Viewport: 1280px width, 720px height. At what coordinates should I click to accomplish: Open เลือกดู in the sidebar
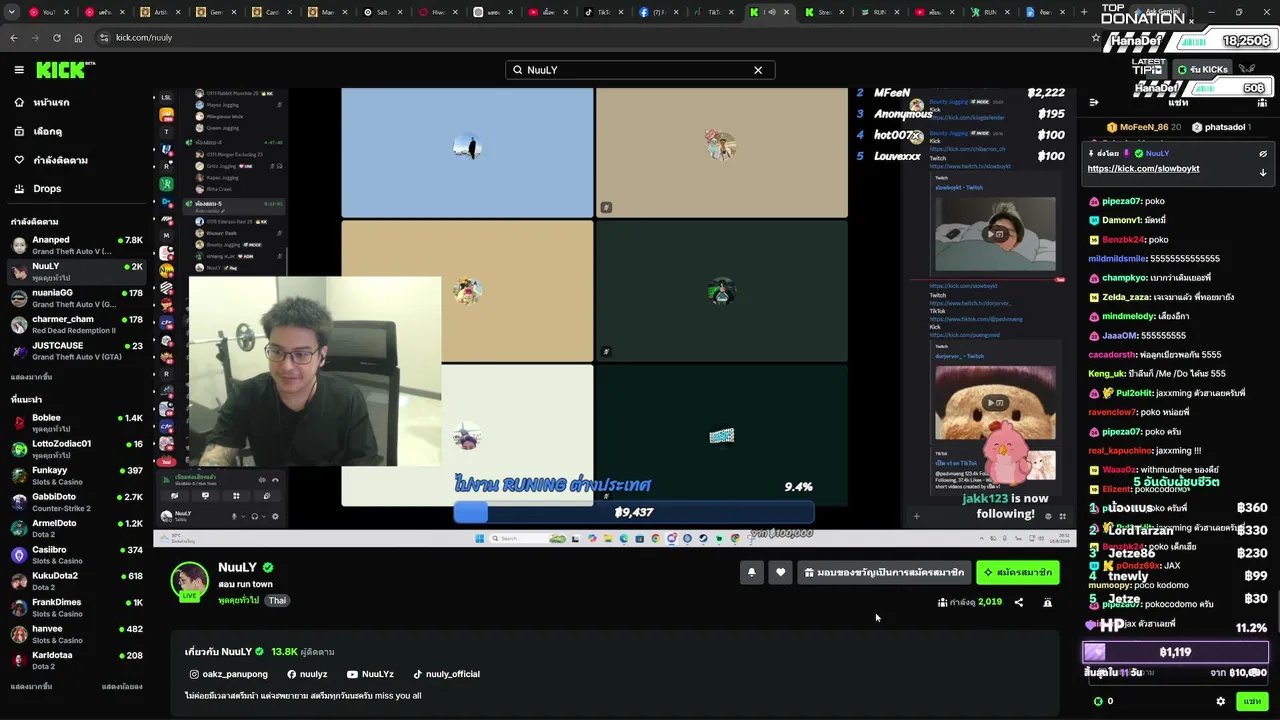[x=76, y=131]
